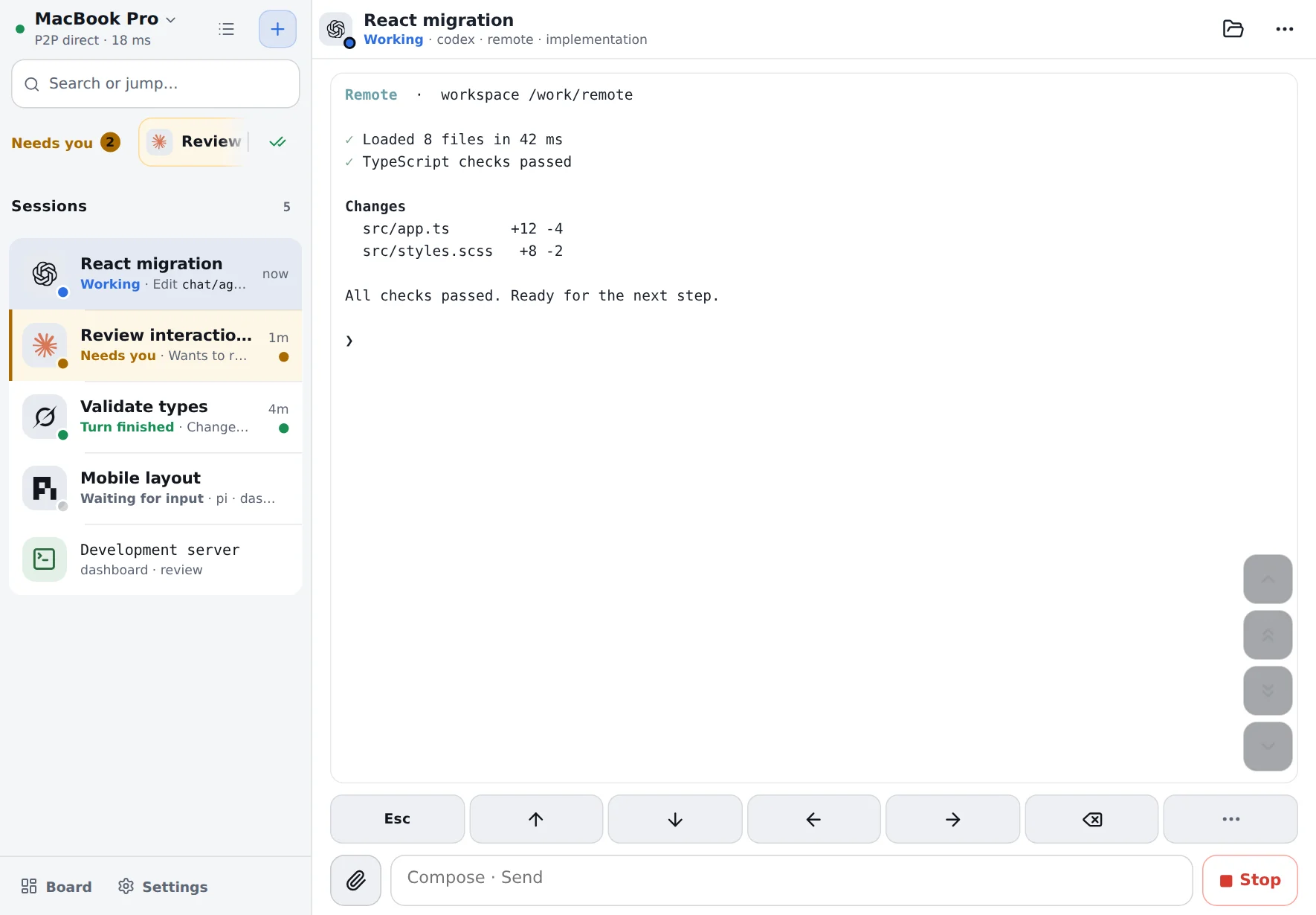
Task: Open the Board view
Action: (57, 886)
